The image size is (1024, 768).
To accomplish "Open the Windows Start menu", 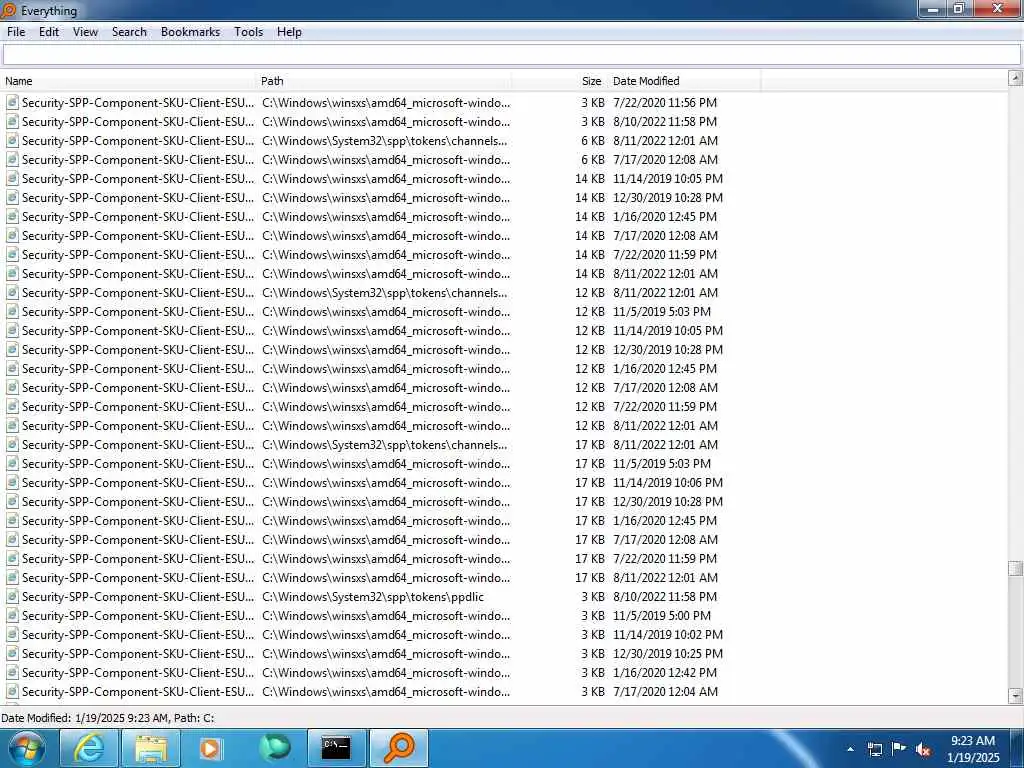I will click(x=27, y=748).
